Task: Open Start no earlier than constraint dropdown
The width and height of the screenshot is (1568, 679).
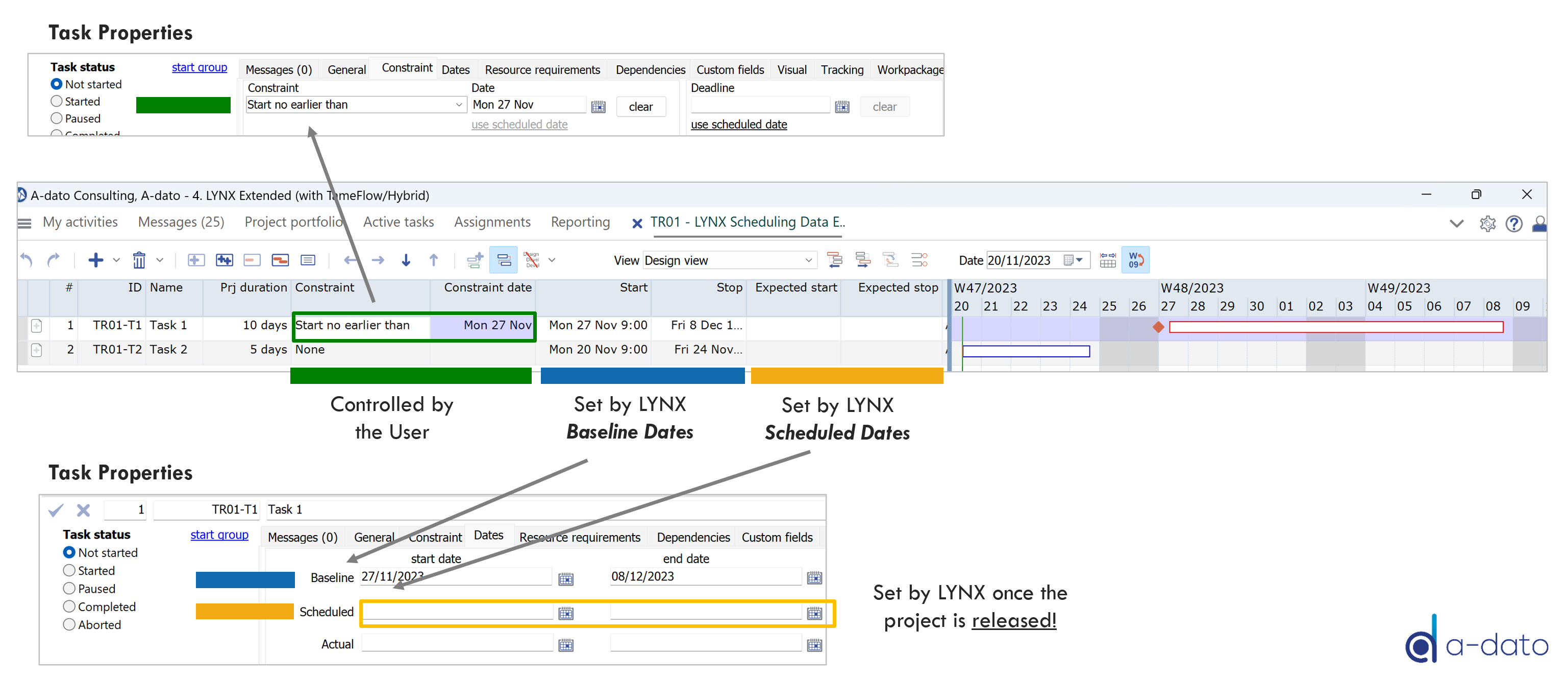Action: pos(356,105)
